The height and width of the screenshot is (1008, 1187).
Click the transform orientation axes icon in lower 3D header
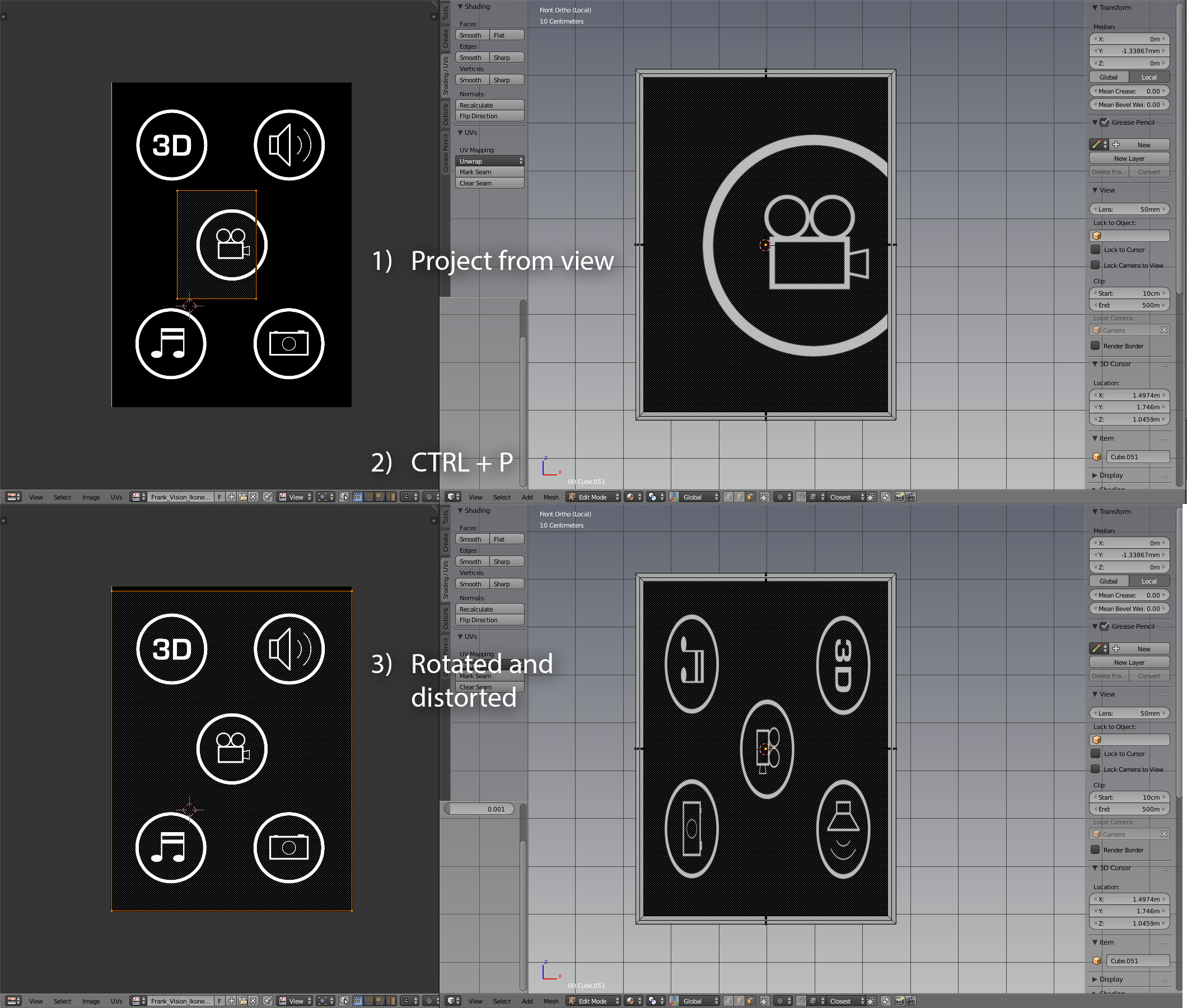click(675, 1001)
